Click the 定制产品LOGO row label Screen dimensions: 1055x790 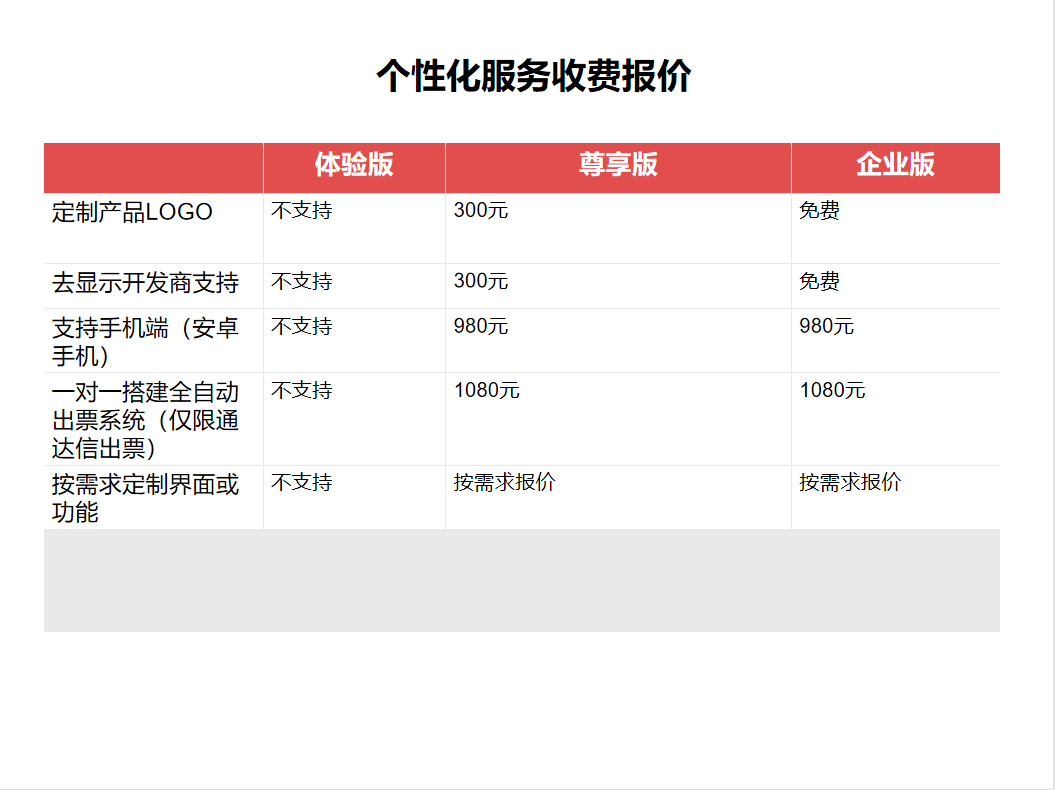(x=132, y=212)
